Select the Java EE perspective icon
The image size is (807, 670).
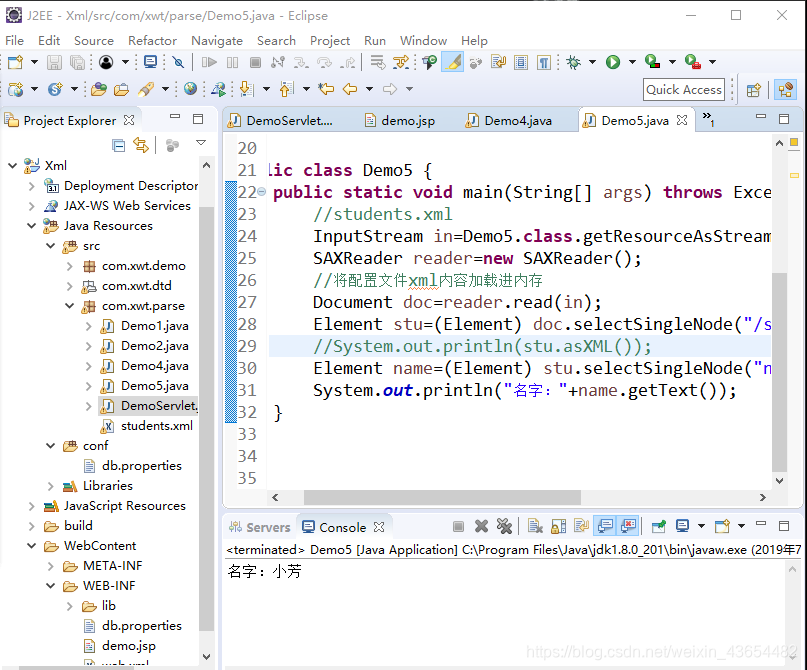coord(785,90)
